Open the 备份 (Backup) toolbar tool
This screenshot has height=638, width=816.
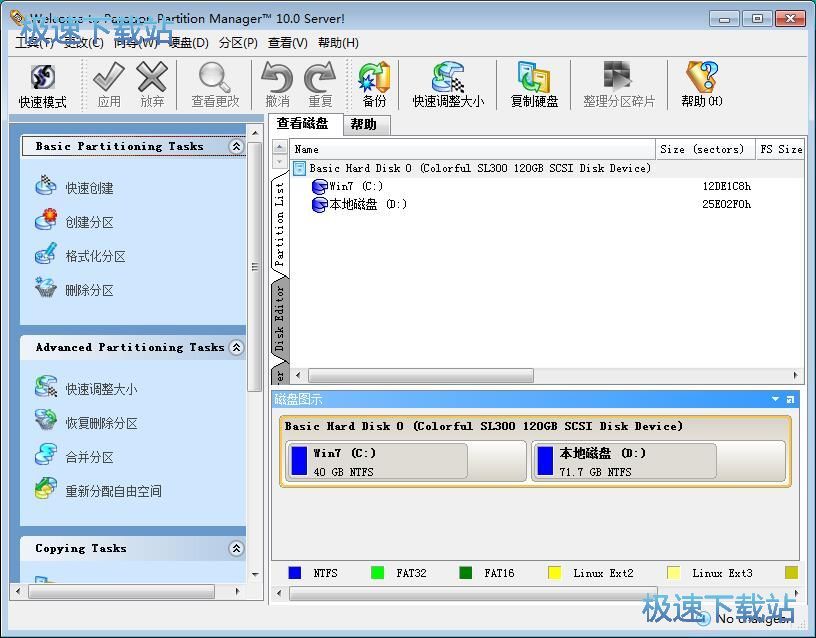(373, 84)
